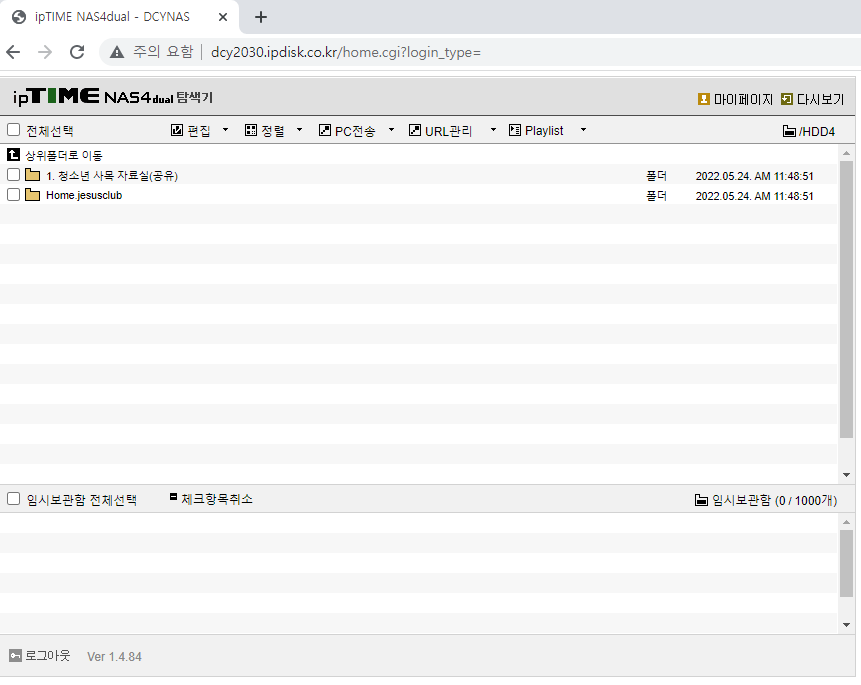Viewport: 861px width, 685px height.
Task: Click the 상위폴더로 이동 up-arrow icon
Action: point(13,155)
